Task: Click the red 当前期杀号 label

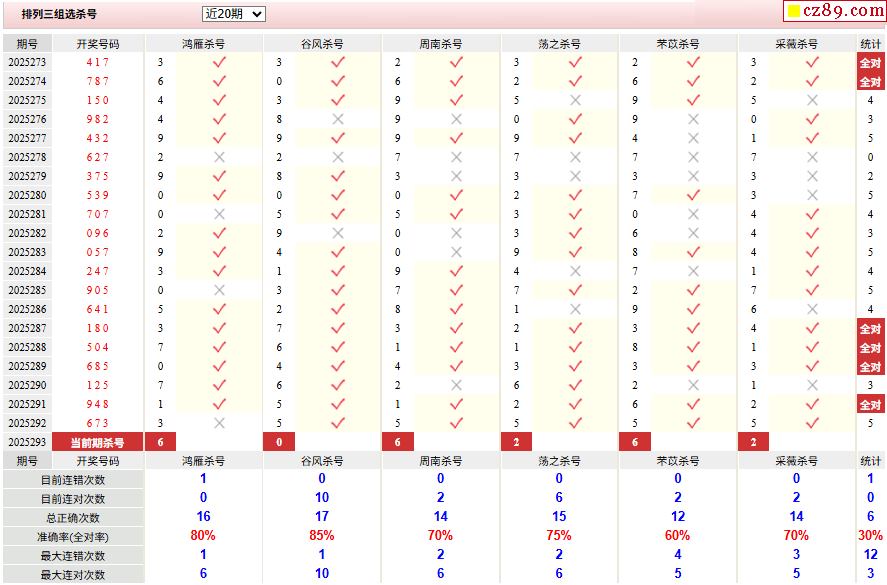Action: coord(97,442)
